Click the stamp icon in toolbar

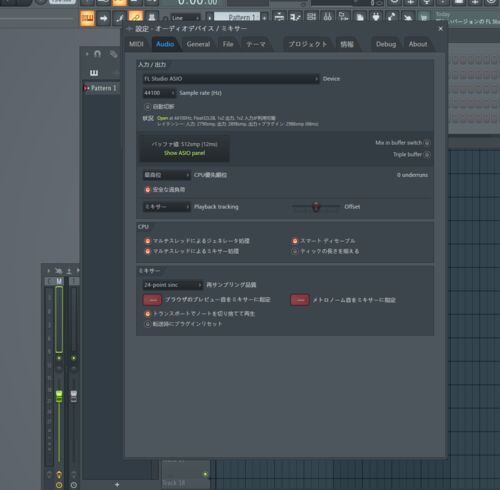[x=152, y=17]
